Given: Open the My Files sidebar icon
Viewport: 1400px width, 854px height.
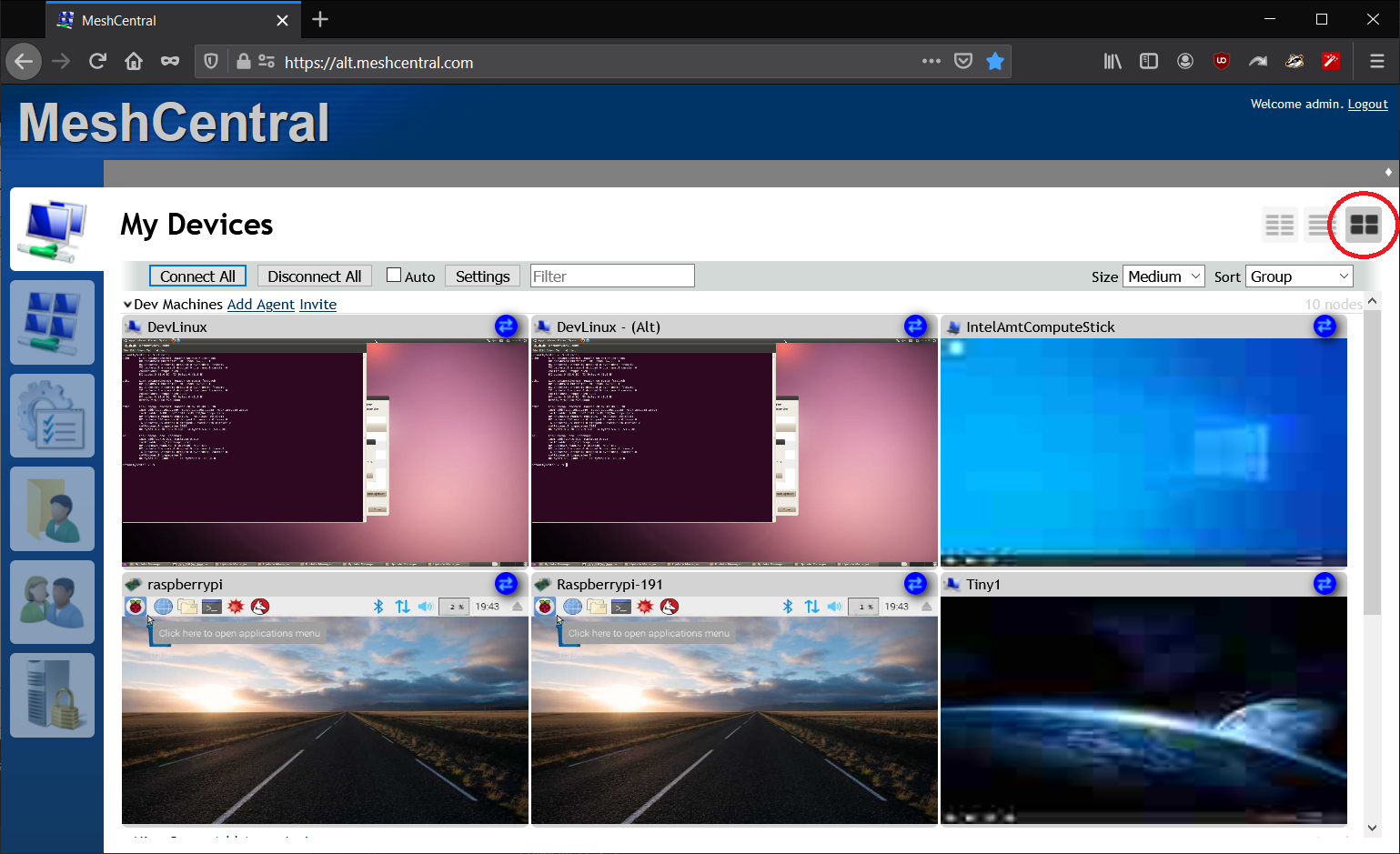Looking at the screenshot, I should click(x=52, y=509).
